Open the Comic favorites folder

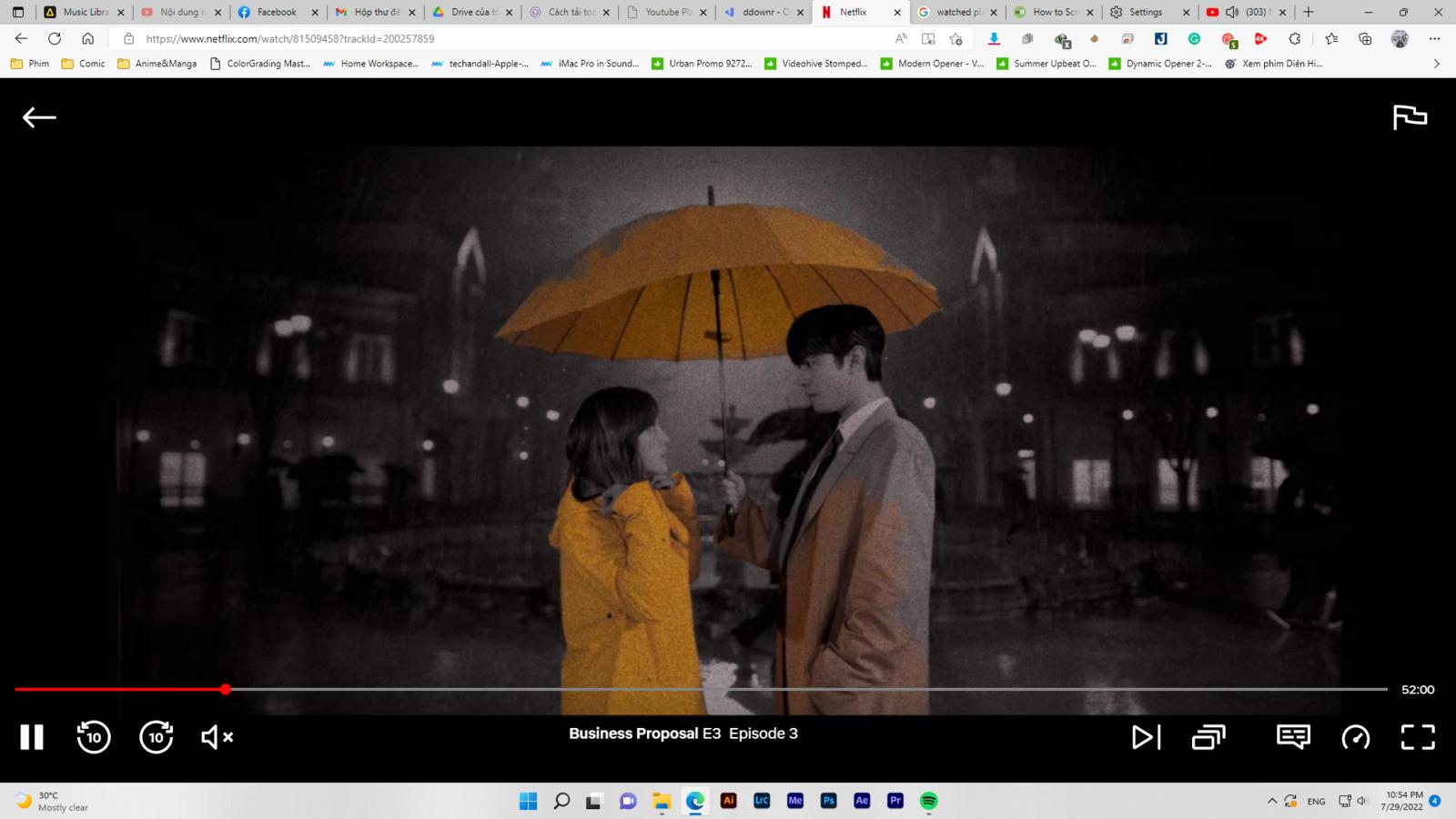83,64
